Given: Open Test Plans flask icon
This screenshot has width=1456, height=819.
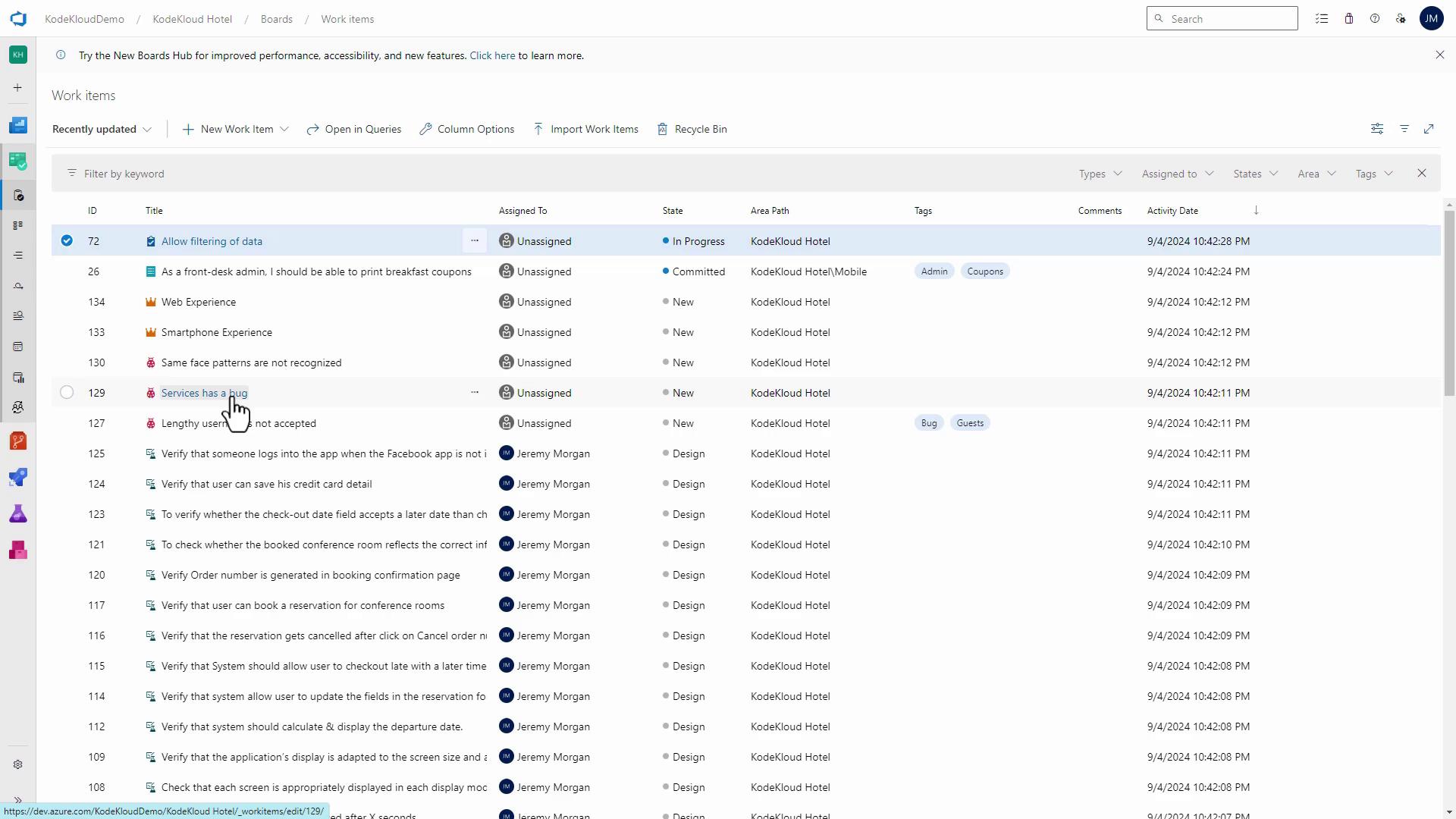Looking at the screenshot, I should [x=18, y=514].
